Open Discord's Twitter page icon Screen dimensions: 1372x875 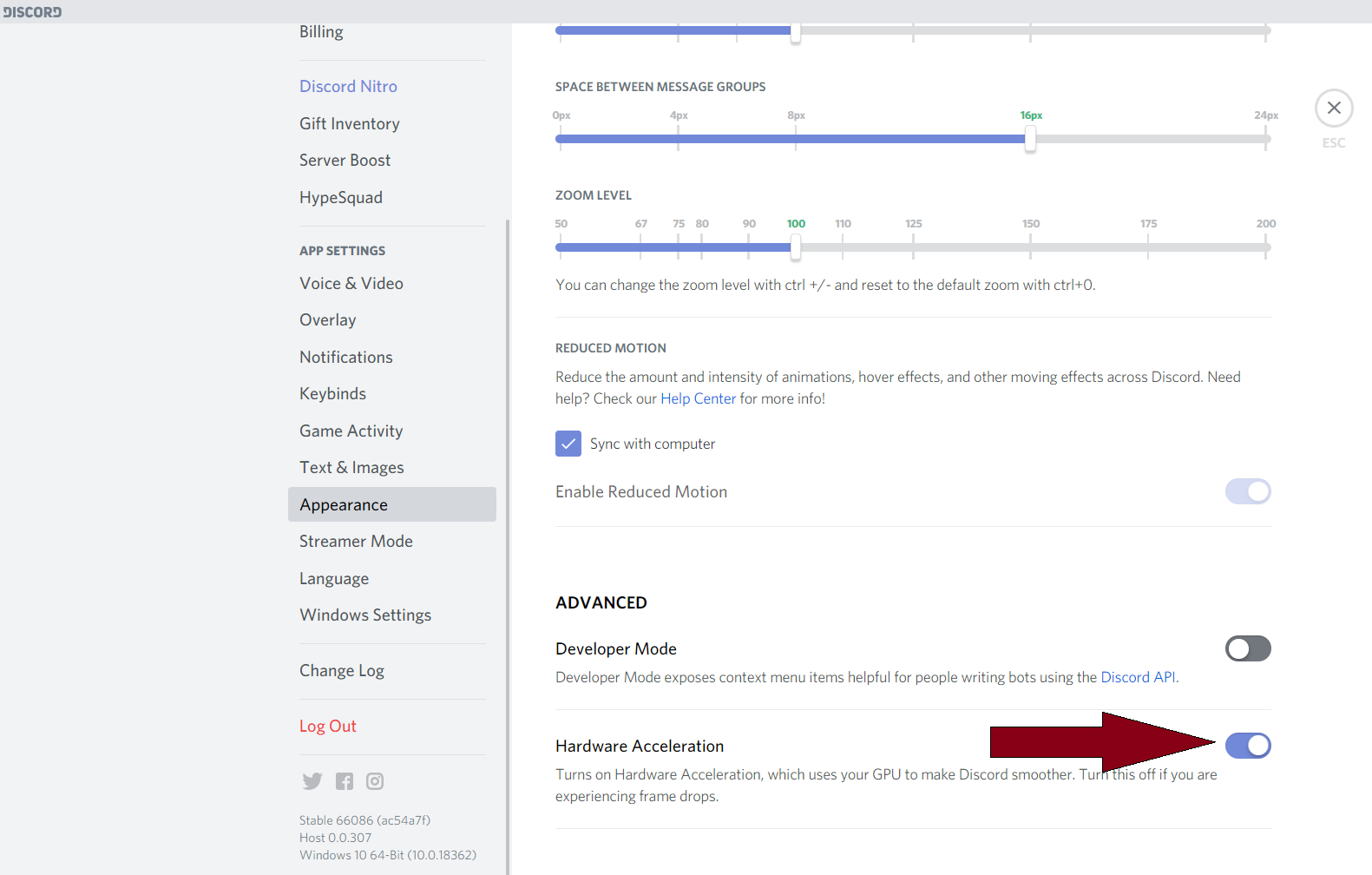click(312, 781)
